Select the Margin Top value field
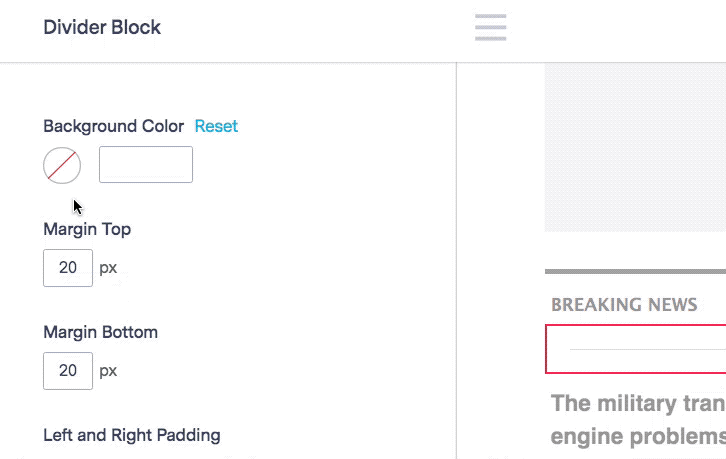The width and height of the screenshot is (726, 459). (x=68, y=268)
